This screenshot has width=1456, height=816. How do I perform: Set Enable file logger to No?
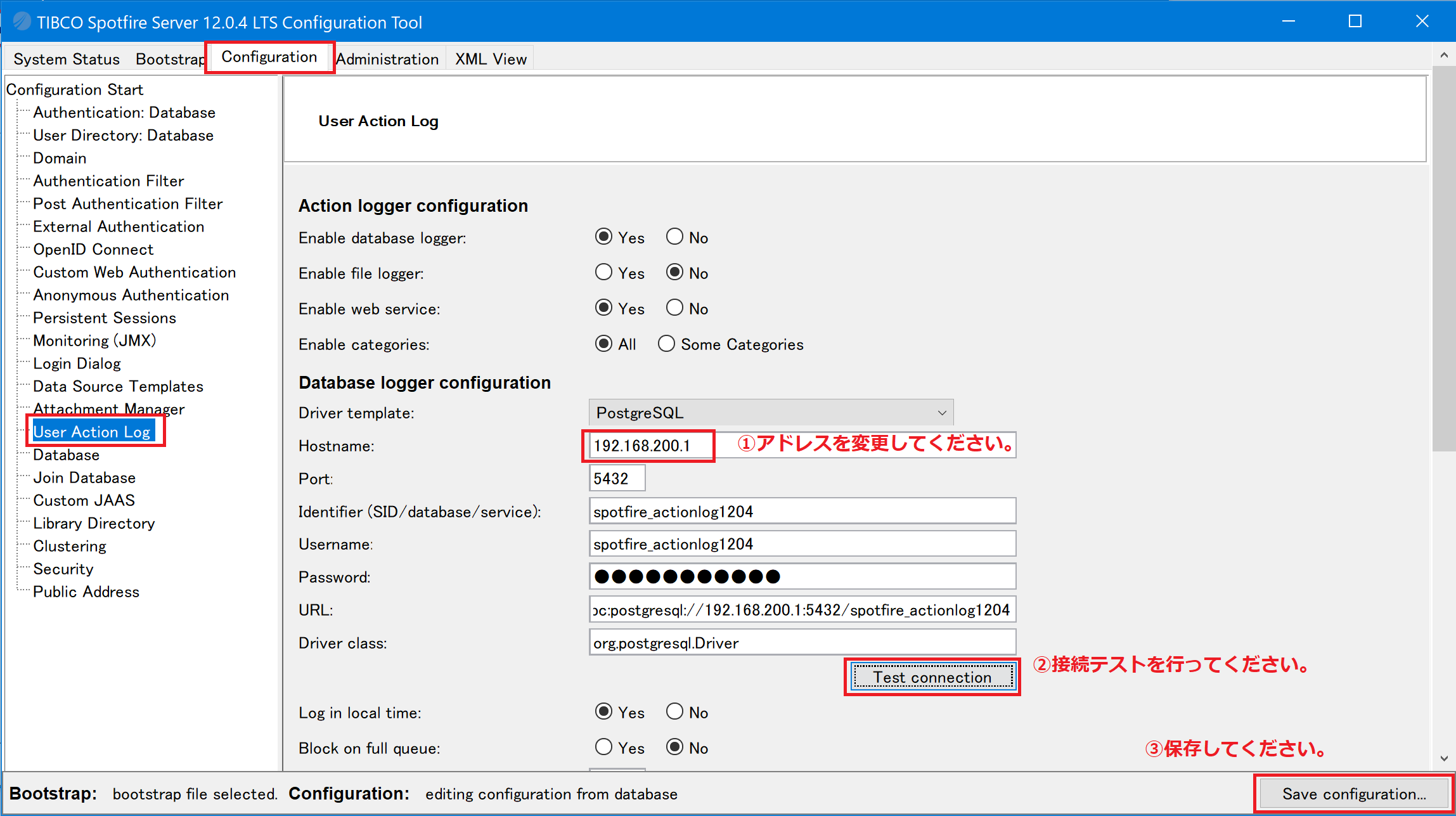(675, 273)
